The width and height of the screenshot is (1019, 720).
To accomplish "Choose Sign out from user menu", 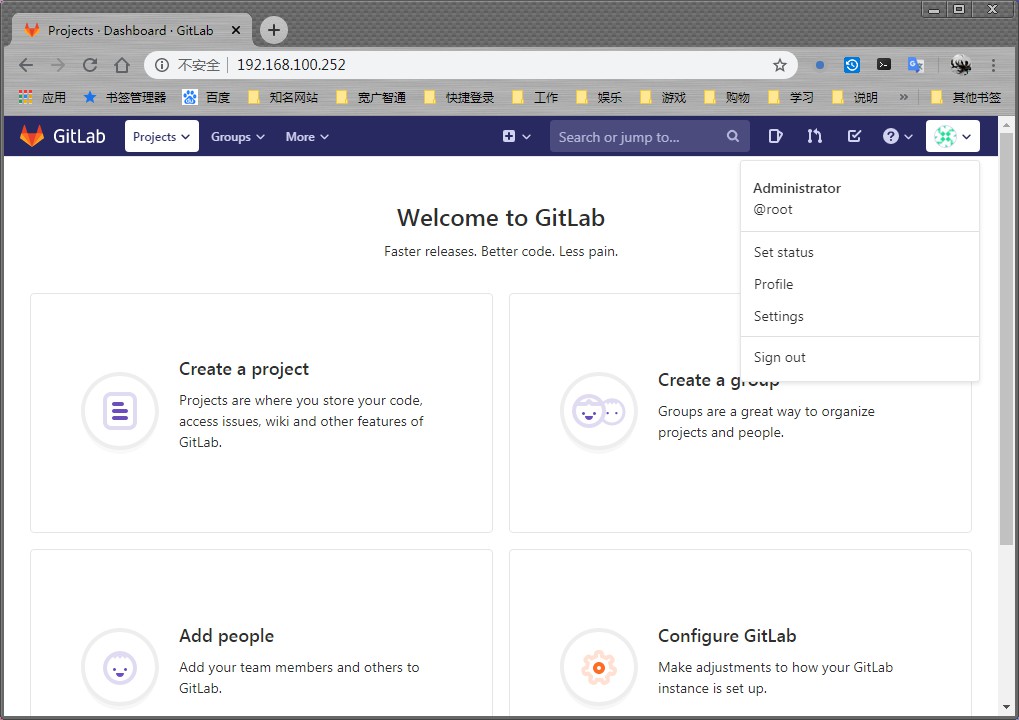I will click(859, 357).
